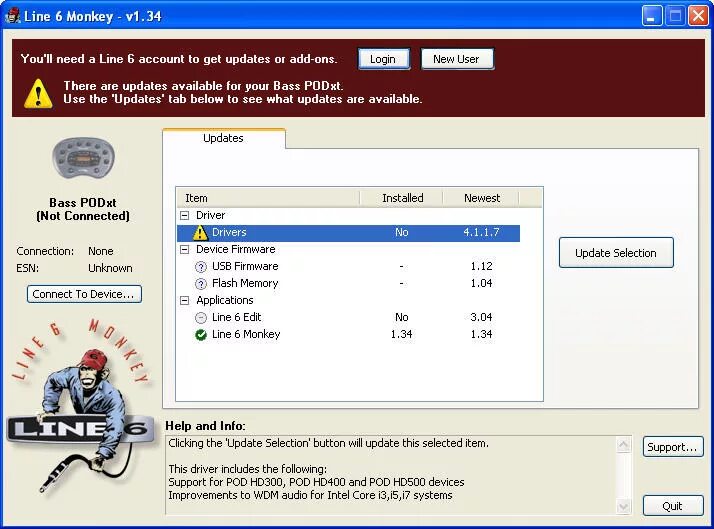714x529 pixels.
Task: Sort by the Item column header
Action: tap(268, 198)
